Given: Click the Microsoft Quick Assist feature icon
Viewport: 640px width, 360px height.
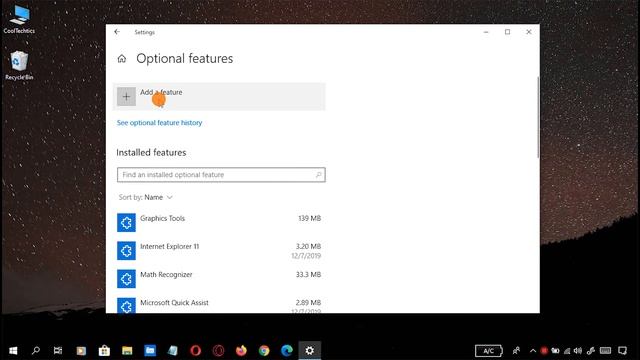Looking at the screenshot, I should (126, 306).
